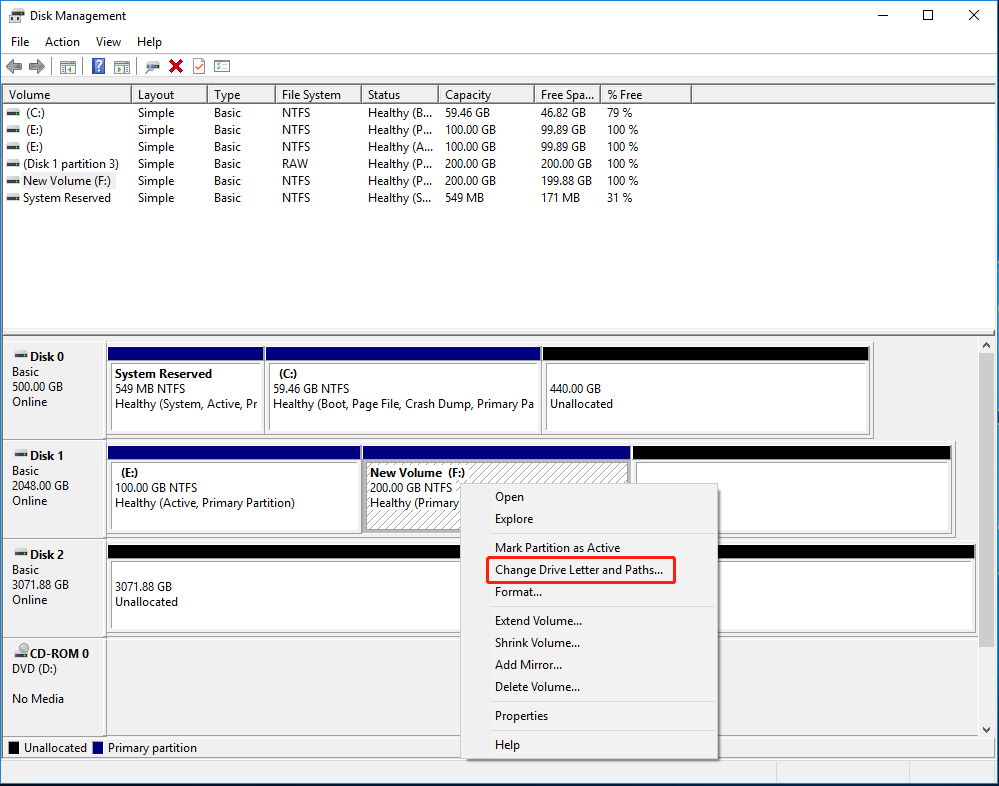The height and width of the screenshot is (786, 999).
Task: Select the (C:) partition block on Disk 0
Action: (x=403, y=390)
